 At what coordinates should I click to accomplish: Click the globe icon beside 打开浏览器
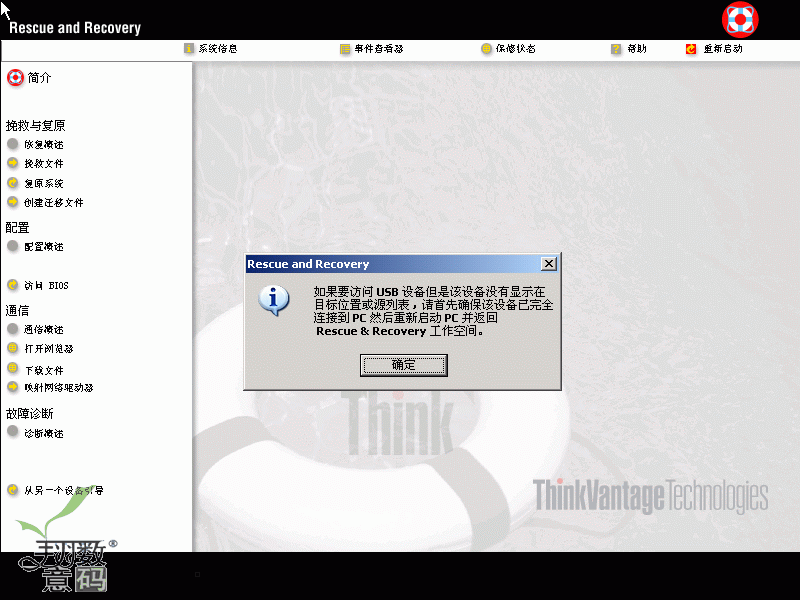[13, 348]
